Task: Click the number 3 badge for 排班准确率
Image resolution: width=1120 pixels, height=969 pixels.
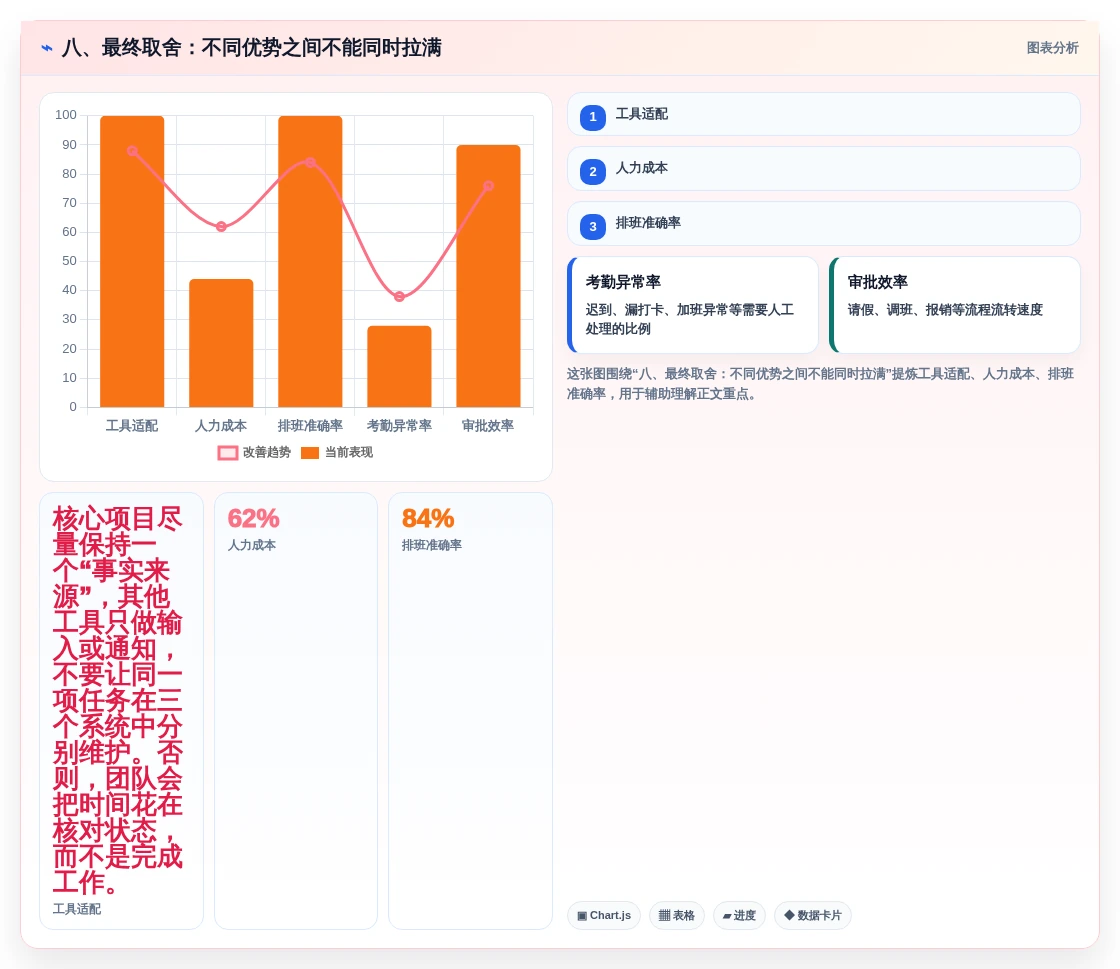Action: (x=593, y=226)
